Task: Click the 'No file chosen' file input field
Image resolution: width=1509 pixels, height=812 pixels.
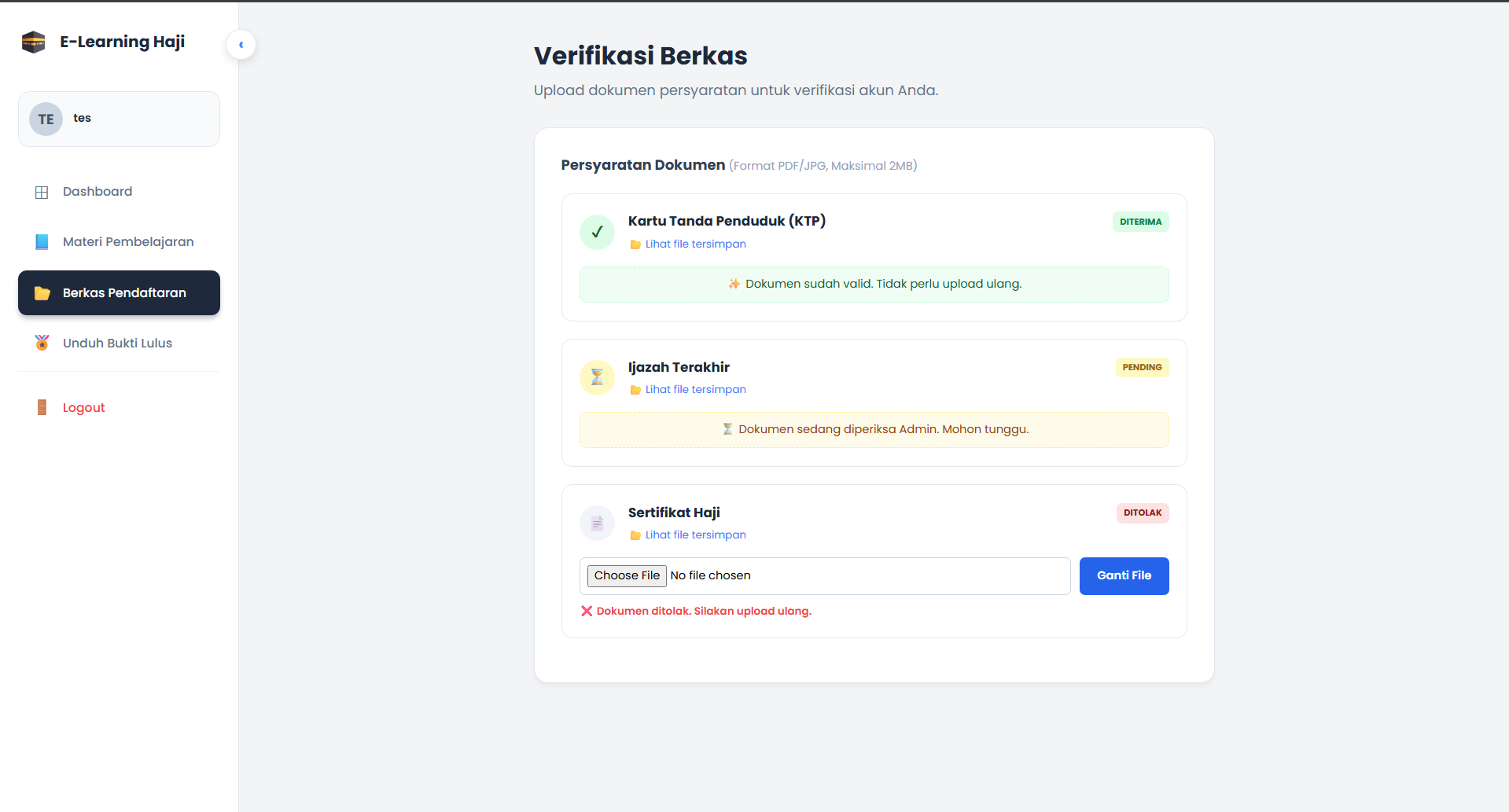Action: pyautogui.click(x=825, y=576)
